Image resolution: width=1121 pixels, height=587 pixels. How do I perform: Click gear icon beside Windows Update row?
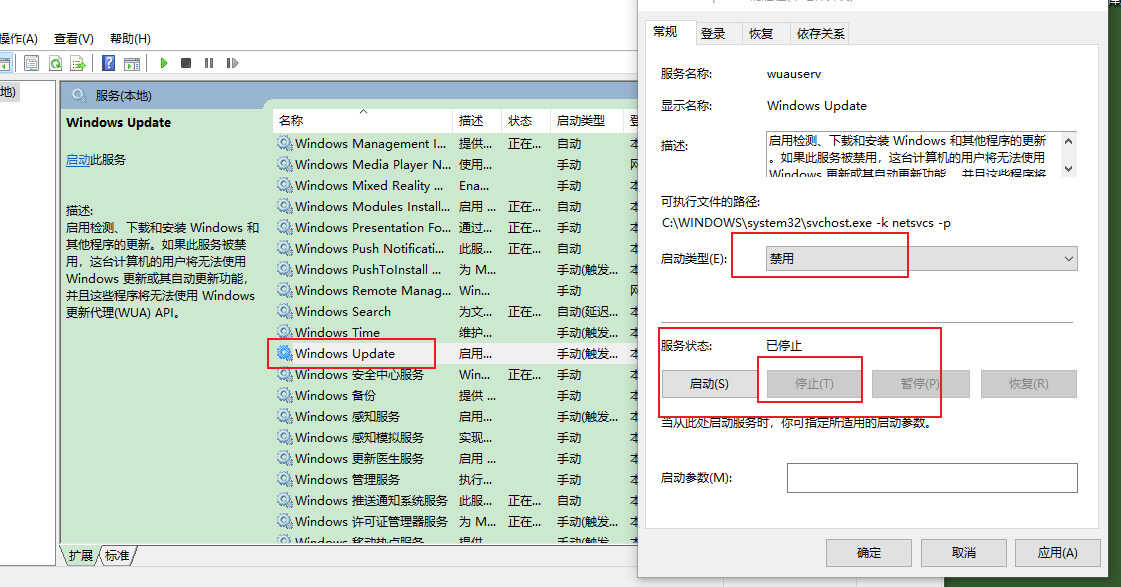tap(285, 353)
